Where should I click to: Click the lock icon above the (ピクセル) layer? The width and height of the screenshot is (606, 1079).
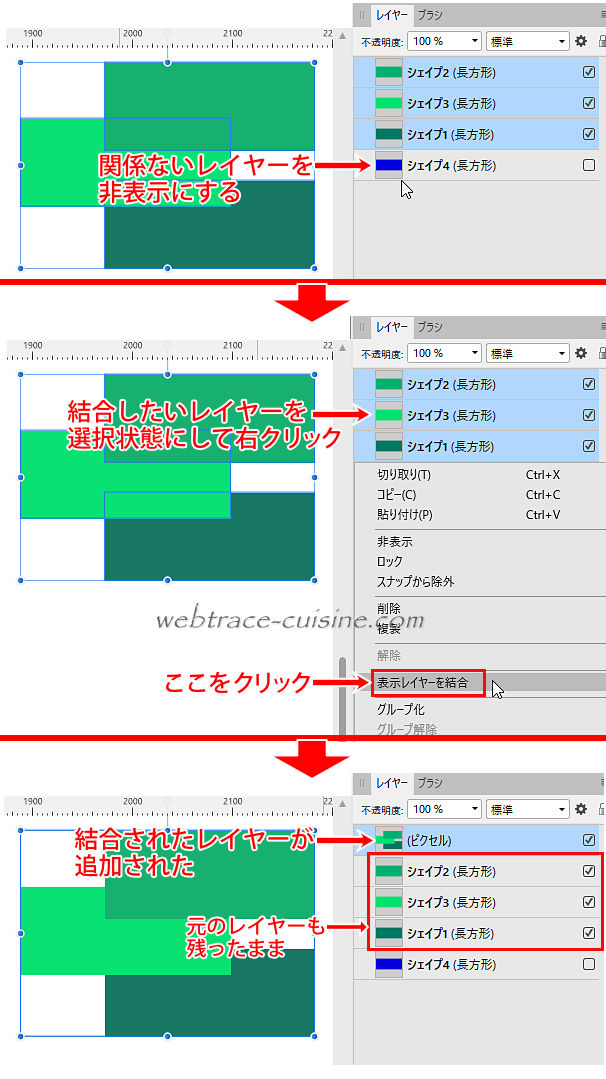pyautogui.click(x=602, y=809)
